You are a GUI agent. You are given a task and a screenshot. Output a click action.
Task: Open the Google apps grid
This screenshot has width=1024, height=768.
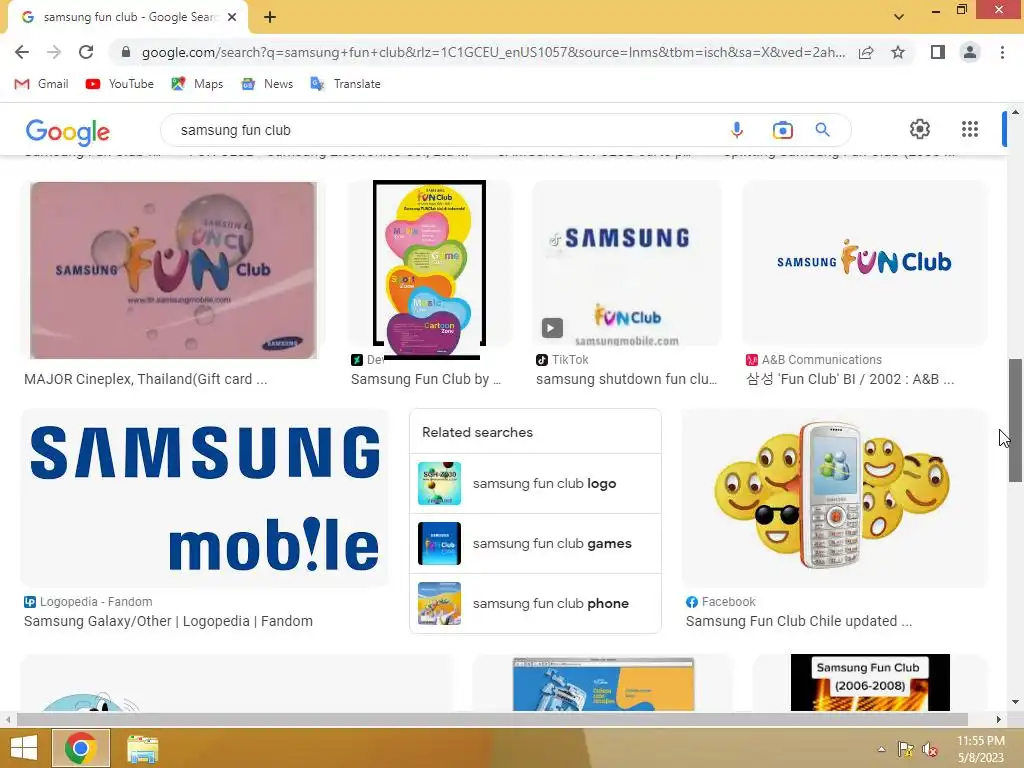pyautogui.click(x=970, y=129)
